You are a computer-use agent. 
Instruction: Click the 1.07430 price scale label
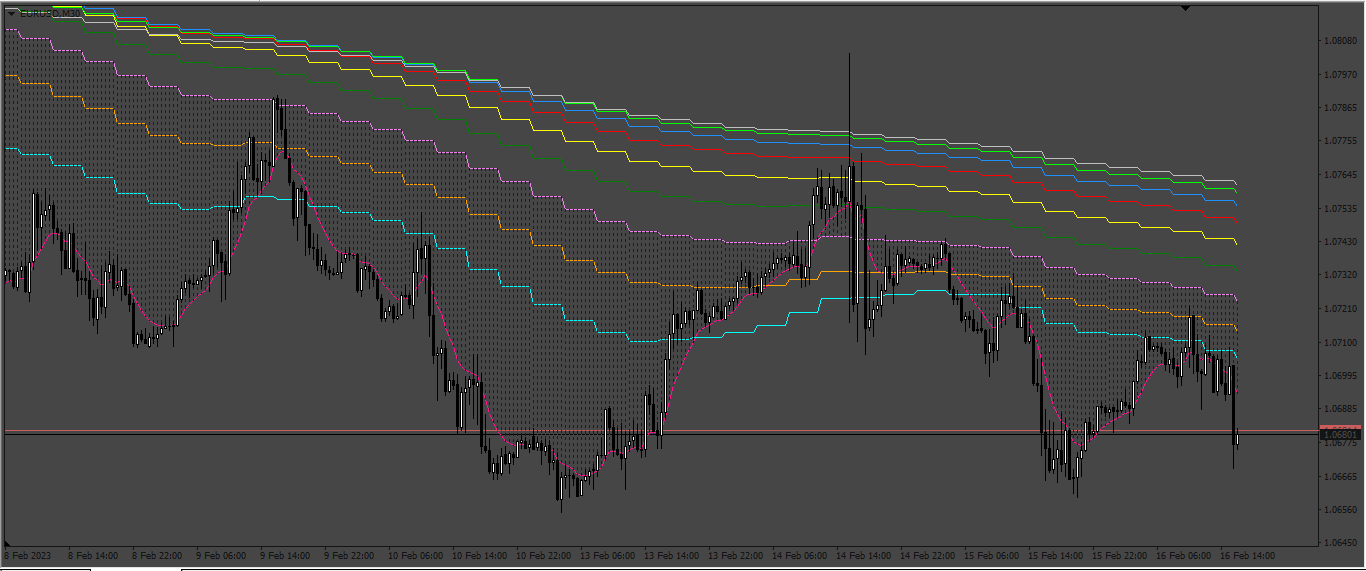pyautogui.click(x=1340, y=242)
